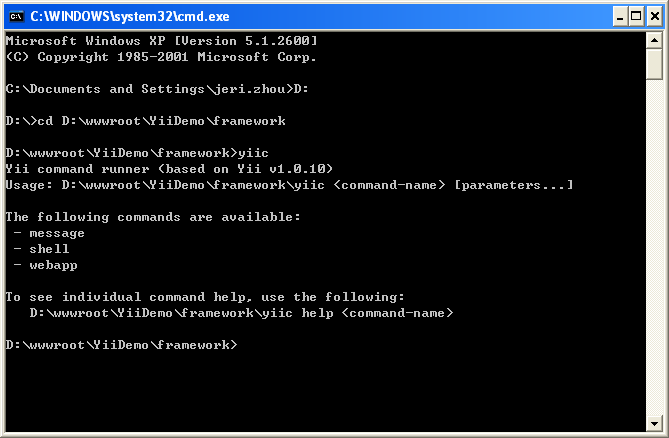
Task: Click the scrollbar up arrow
Action: point(654,41)
